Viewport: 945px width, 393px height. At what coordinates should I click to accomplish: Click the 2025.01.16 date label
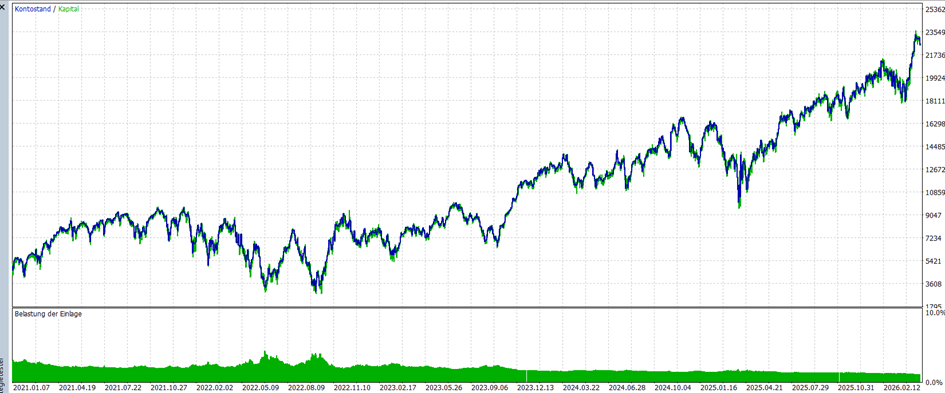718,388
